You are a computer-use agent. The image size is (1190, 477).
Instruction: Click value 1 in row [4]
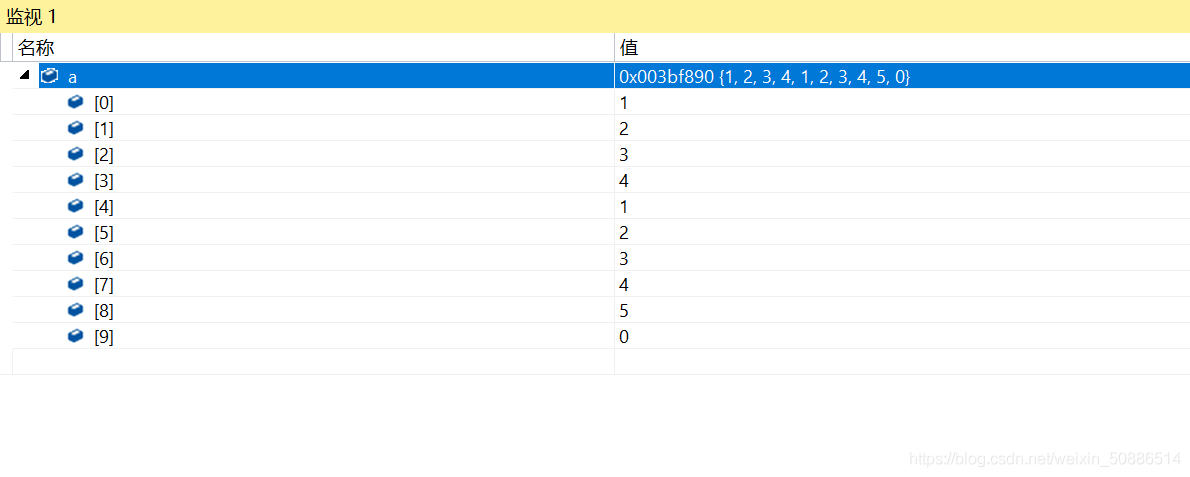[624, 206]
